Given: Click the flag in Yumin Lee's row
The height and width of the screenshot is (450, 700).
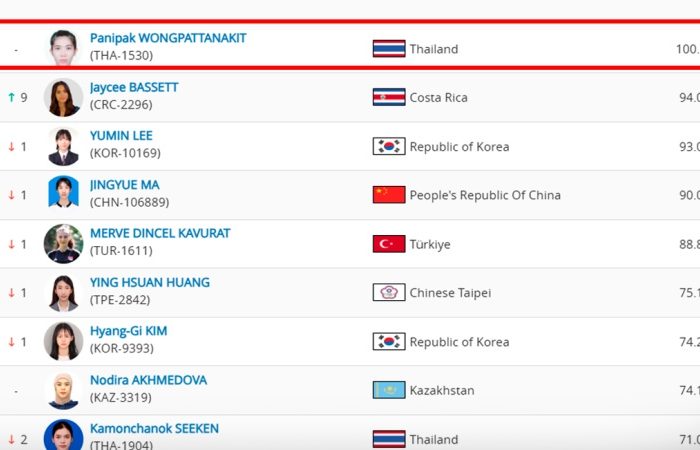Looking at the screenshot, I should click(x=389, y=146).
